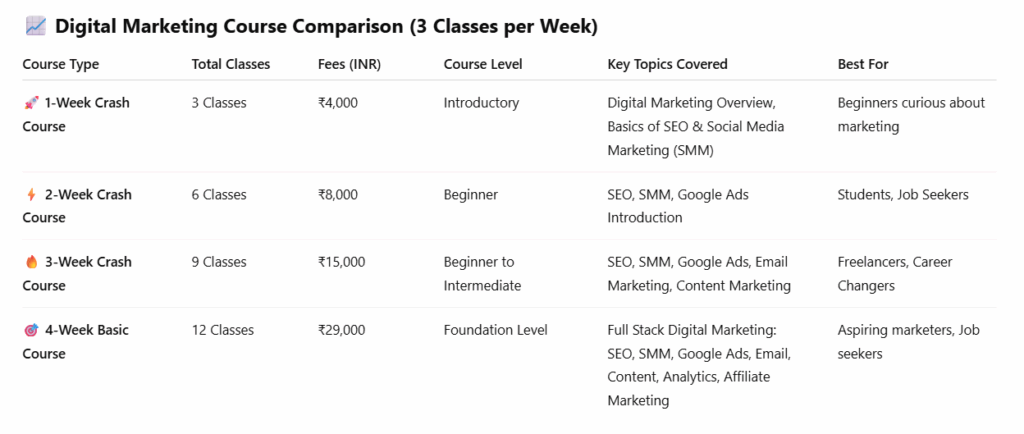Viewport: 1024px width, 434px height.
Task: Click the Freelancers, Career Changers cell
Action: 895,273
